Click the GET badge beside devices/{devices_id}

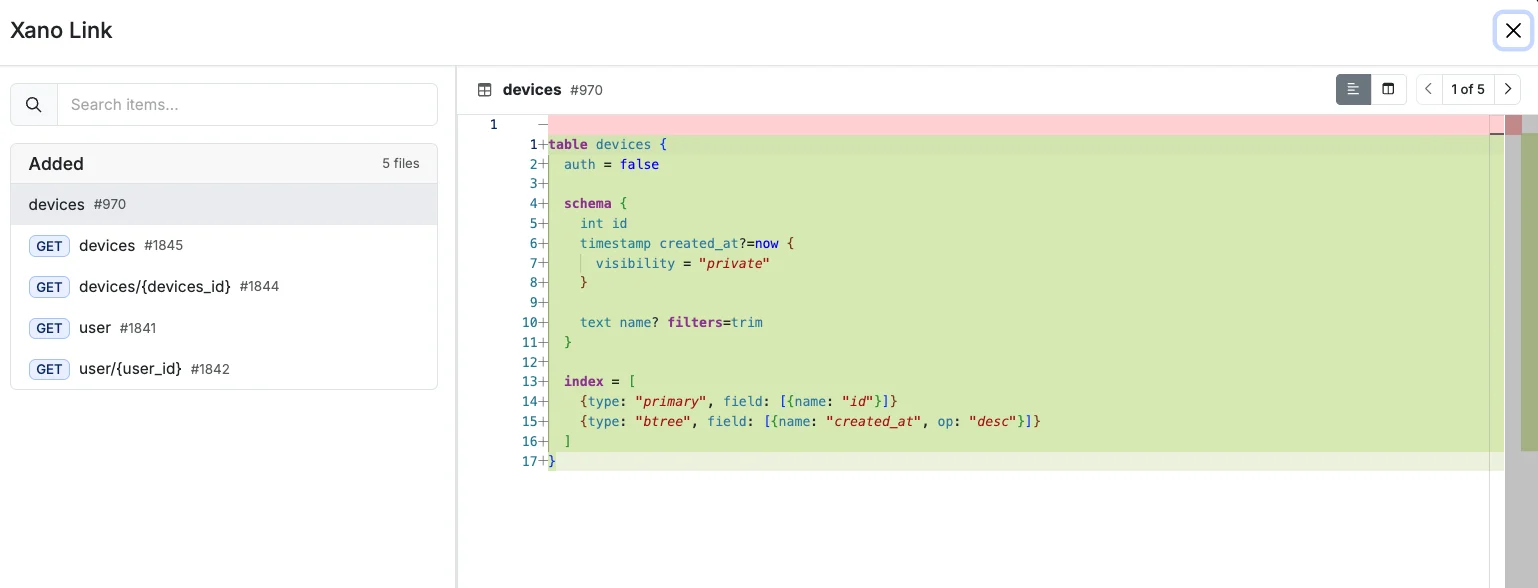49,287
